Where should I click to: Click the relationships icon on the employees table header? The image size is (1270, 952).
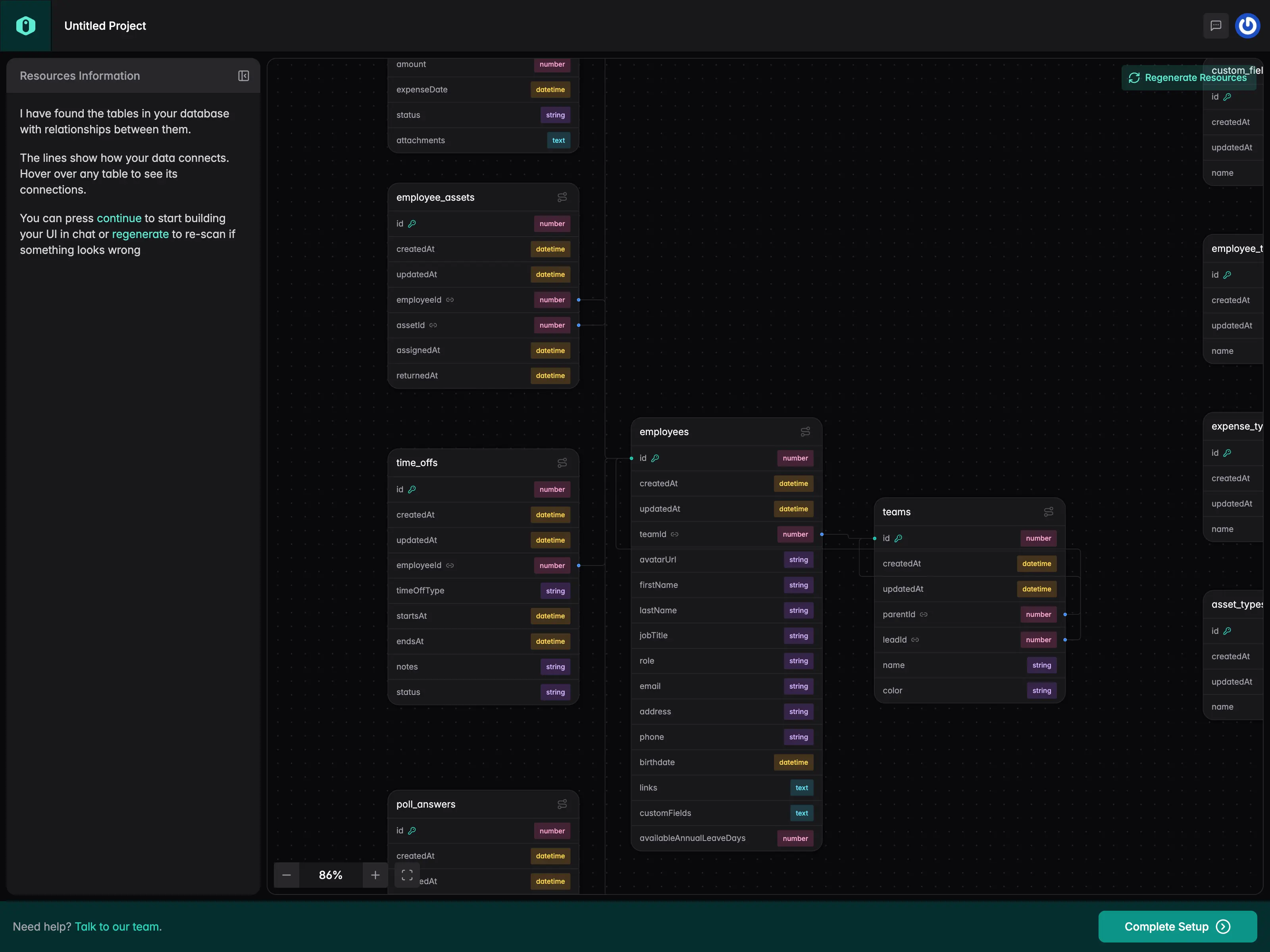(806, 432)
